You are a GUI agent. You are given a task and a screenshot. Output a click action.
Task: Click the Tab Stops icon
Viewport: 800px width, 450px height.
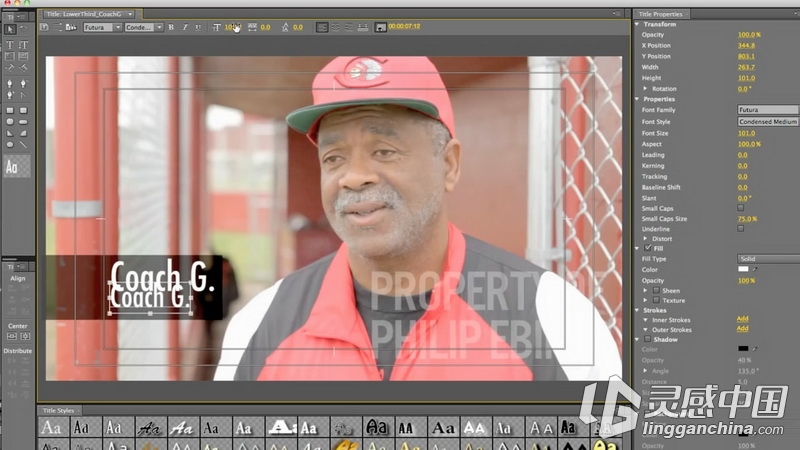pyautogui.click(x=363, y=27)
